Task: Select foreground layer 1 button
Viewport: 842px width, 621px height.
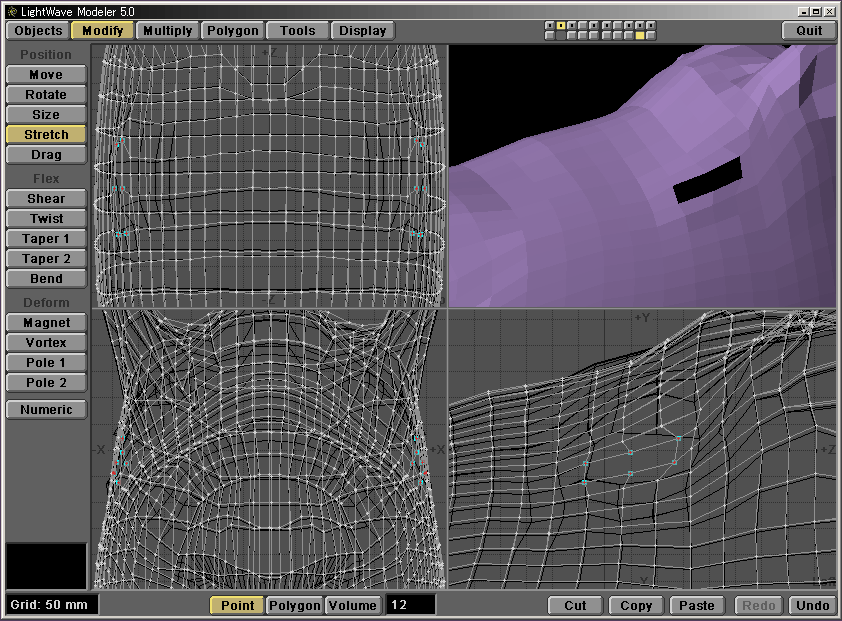Action: 550,25
